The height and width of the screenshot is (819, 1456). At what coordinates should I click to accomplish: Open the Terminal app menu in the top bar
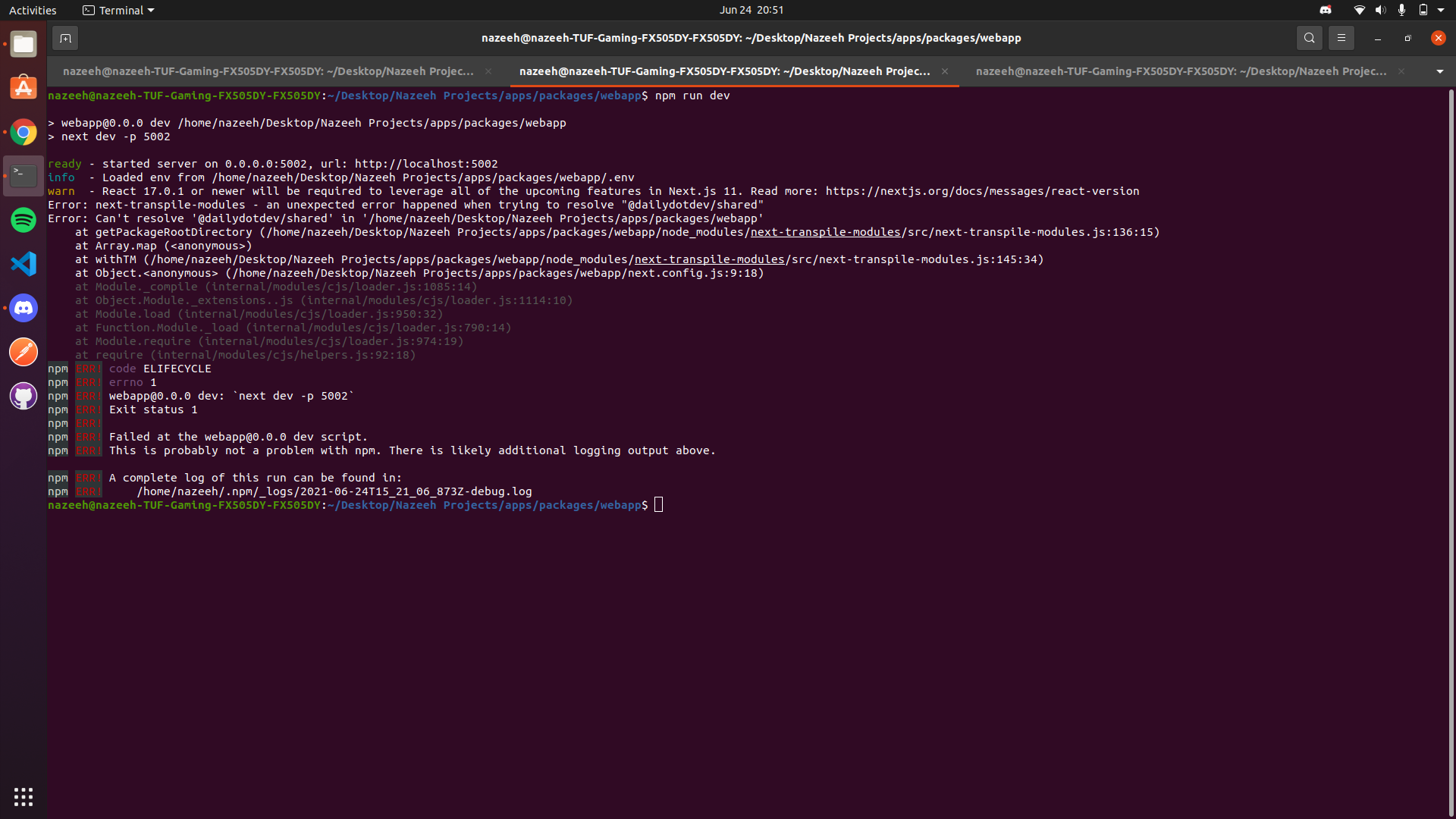[118, 10]
